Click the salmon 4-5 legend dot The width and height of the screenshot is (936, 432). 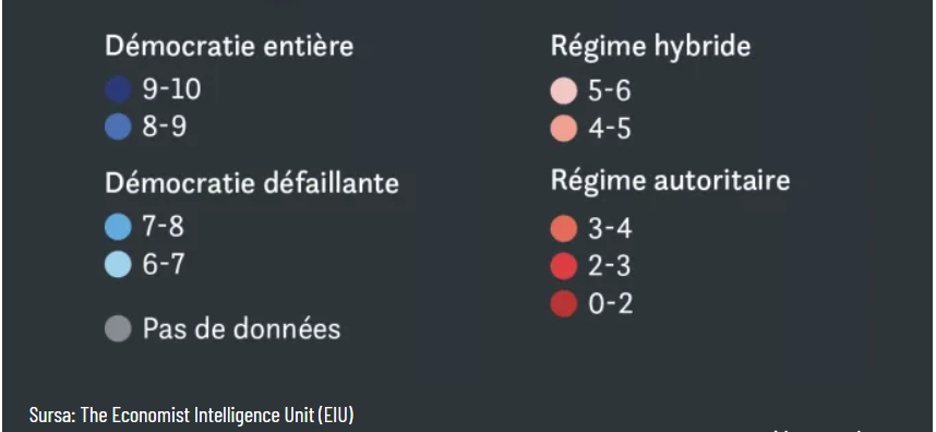(x=564, y=130)
